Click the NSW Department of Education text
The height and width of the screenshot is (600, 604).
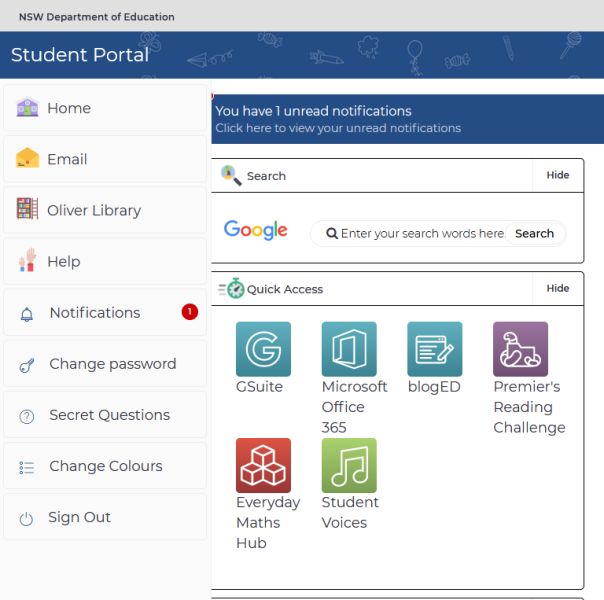(97, 17)
